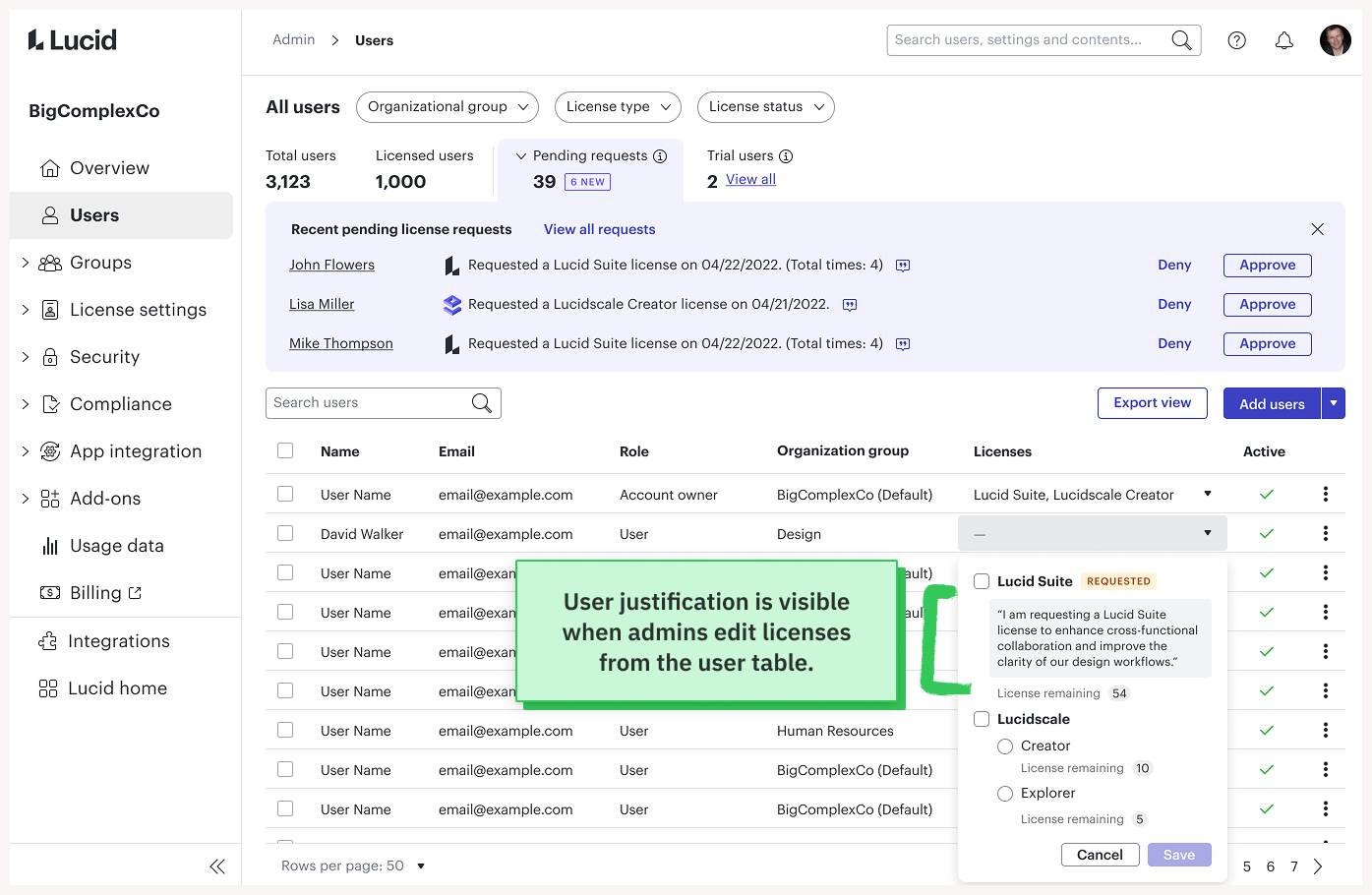
Task: Open the user profile avatar
Action: 1336,40
